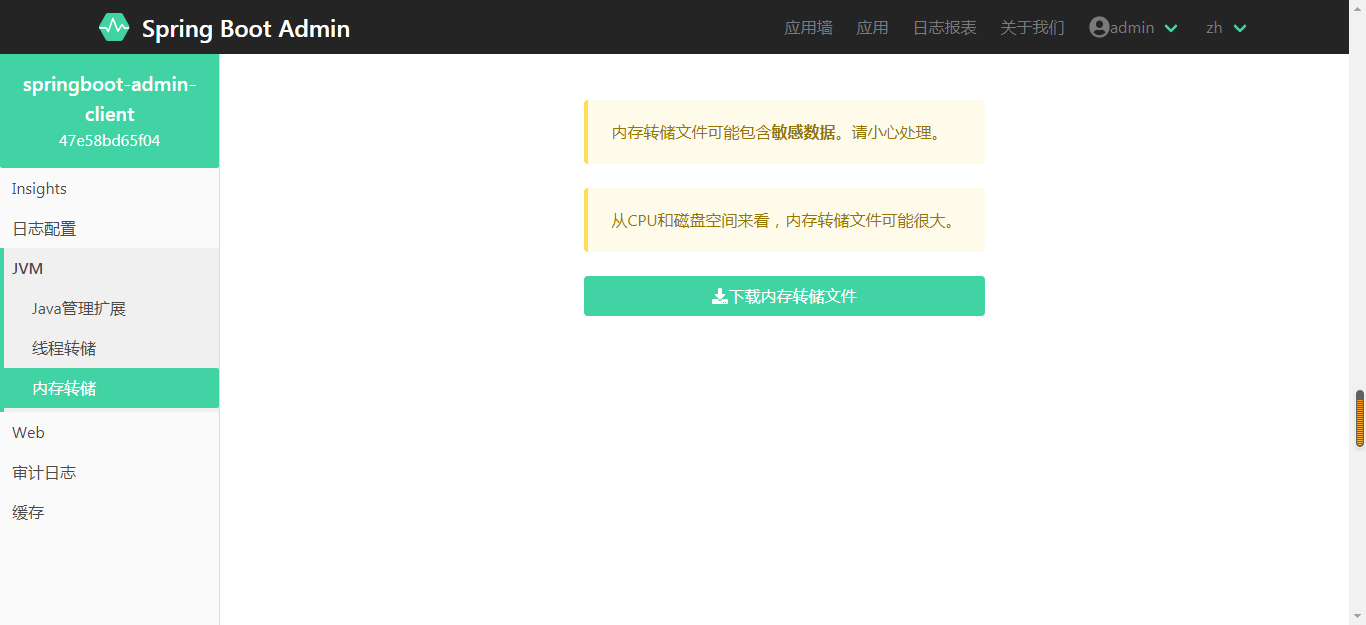Click the CPU and disk space warning message
This screenshot has width=1366, height=625.
point(784,220)
